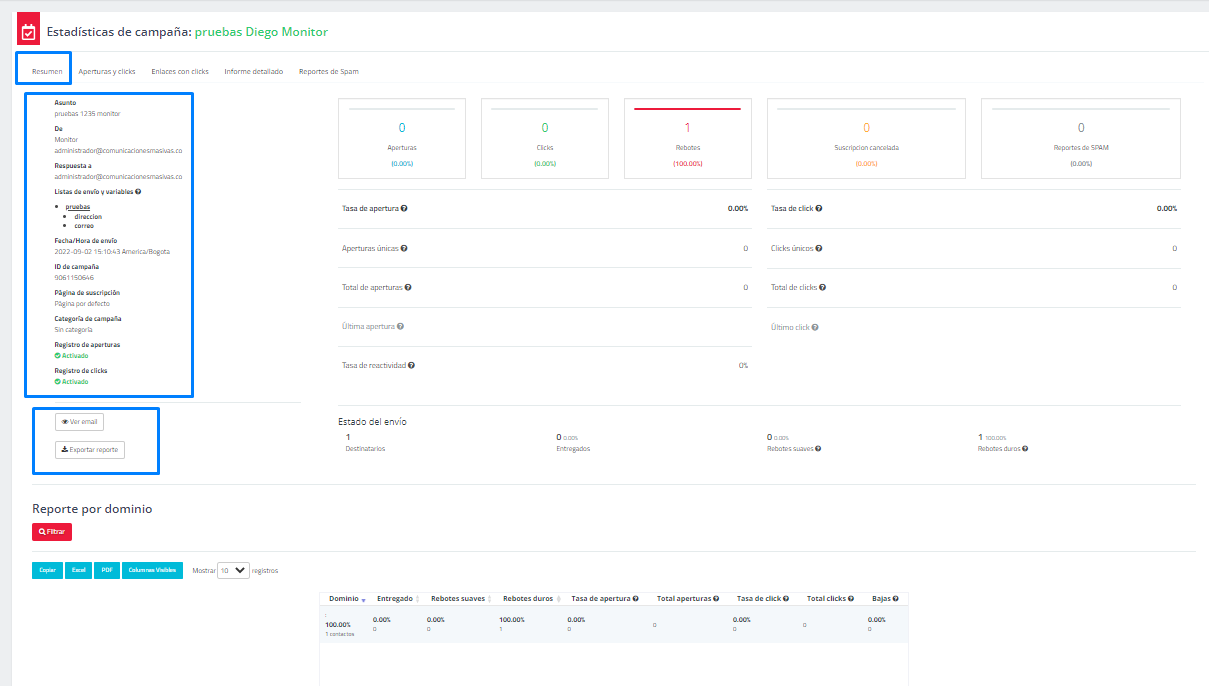Go to Informe detallado tab
Image resolution: width=1209 pixels, height=686 pixels.
(x=253, y=72)
